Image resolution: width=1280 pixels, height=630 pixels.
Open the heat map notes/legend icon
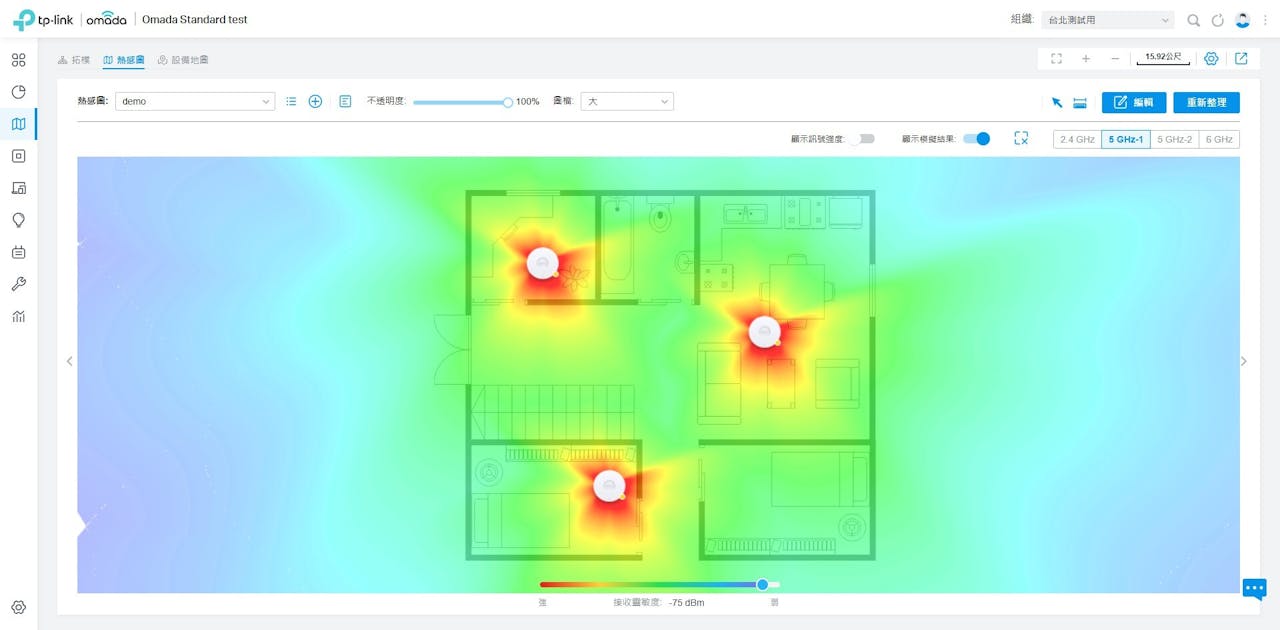tap(345, 101)
